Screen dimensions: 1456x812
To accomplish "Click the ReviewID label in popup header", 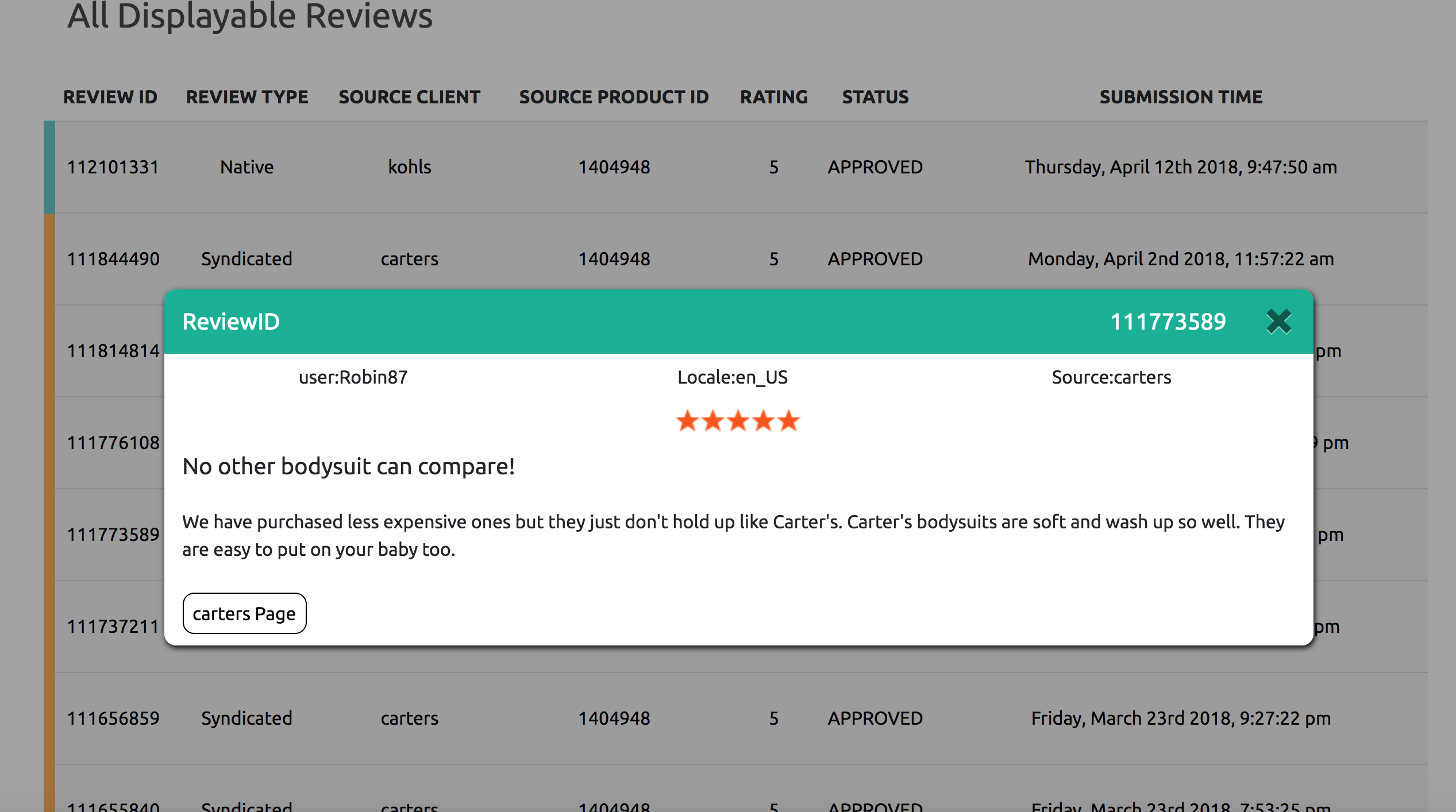I will pyautogui.click(x=231, y=322).
